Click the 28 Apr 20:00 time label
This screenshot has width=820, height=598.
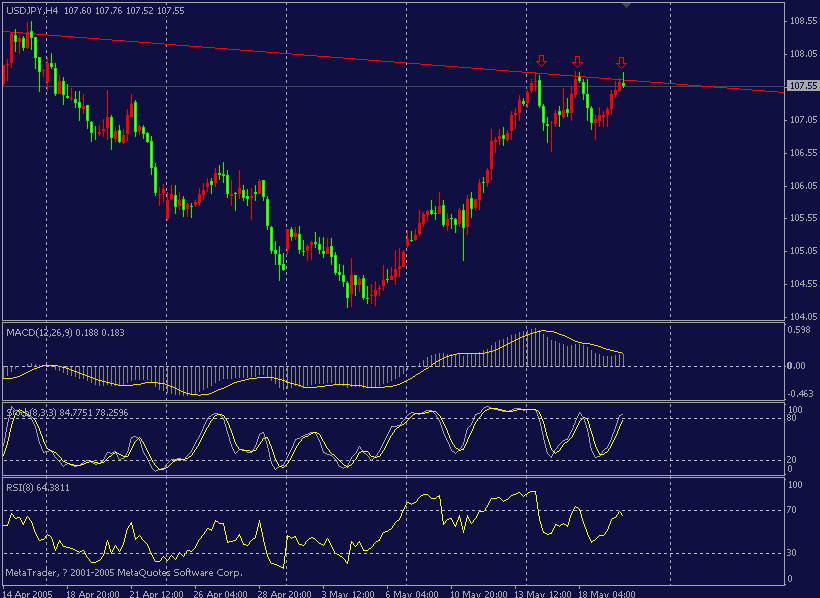[x=284, y=594]
